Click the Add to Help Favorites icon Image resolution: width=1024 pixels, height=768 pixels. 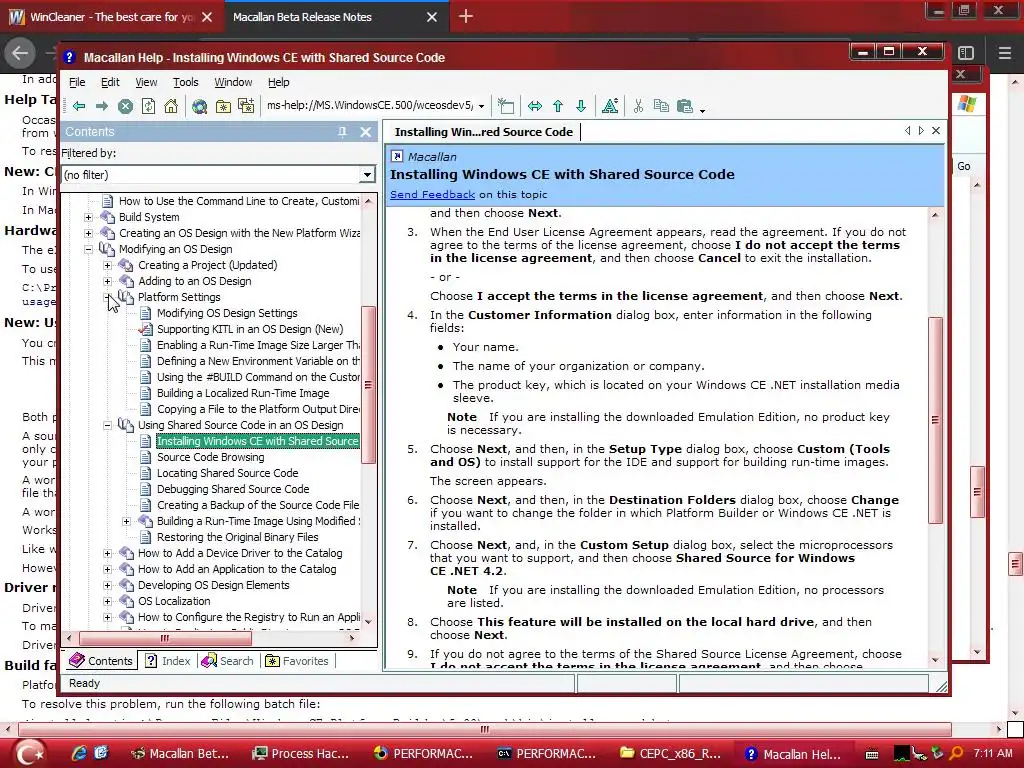[x=246, y=106]
